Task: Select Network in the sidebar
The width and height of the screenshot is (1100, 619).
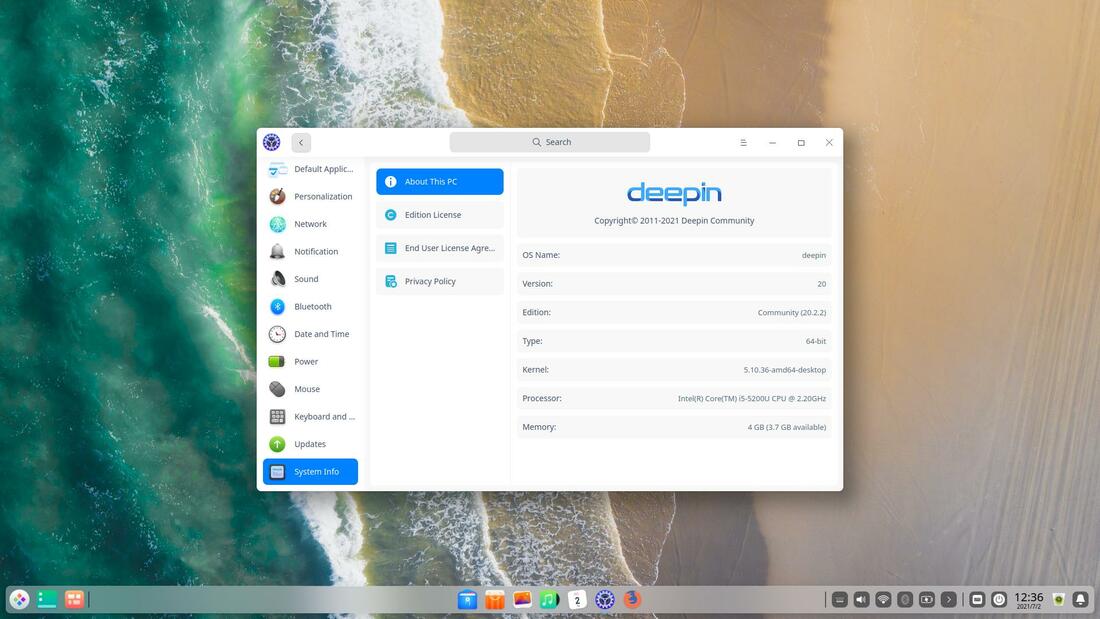Action: coord(310,224)
